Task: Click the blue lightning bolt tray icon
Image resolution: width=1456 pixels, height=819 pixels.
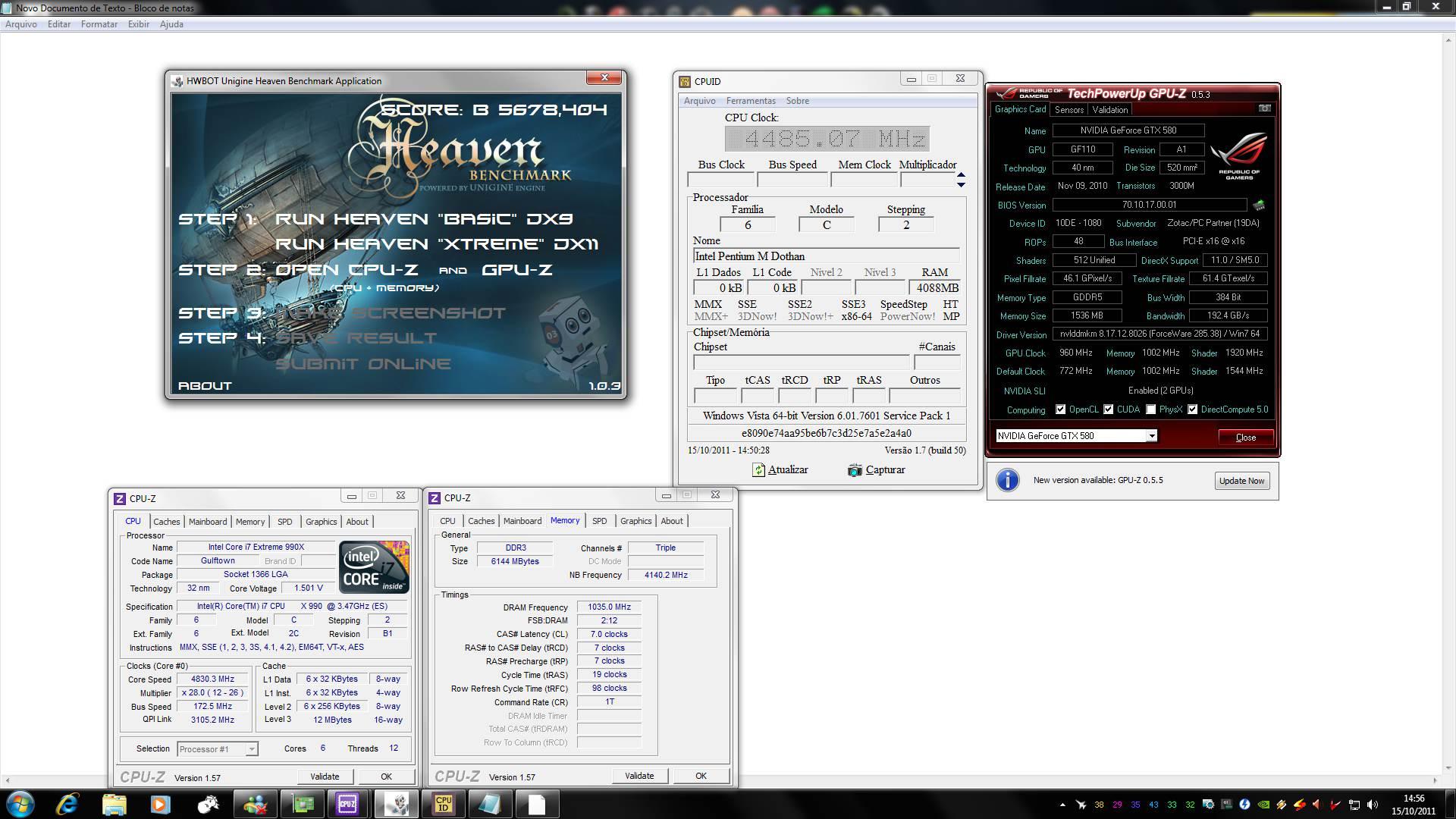Action: (x=1244, y=805)
